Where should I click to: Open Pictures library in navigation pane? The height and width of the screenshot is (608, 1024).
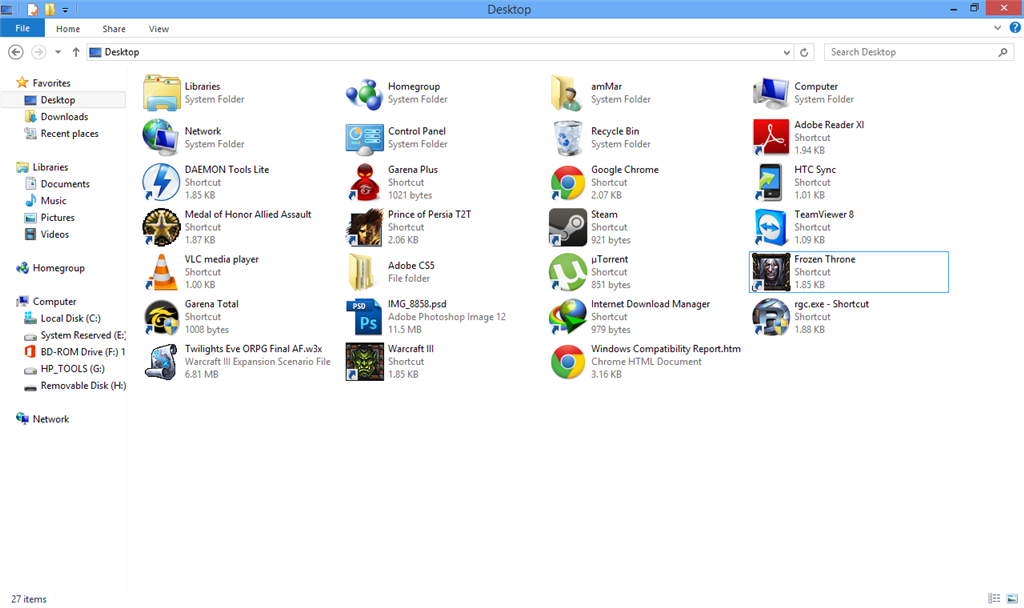click(x=57, y=218)
